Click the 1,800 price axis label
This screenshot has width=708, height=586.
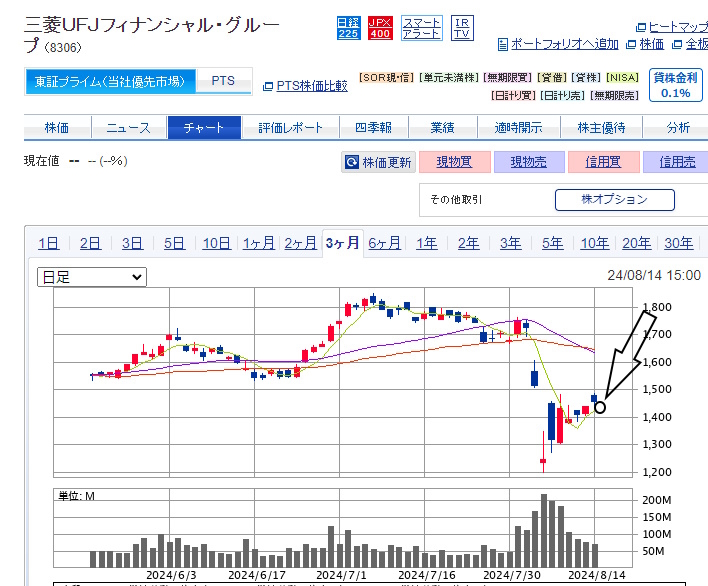(657, 307)
